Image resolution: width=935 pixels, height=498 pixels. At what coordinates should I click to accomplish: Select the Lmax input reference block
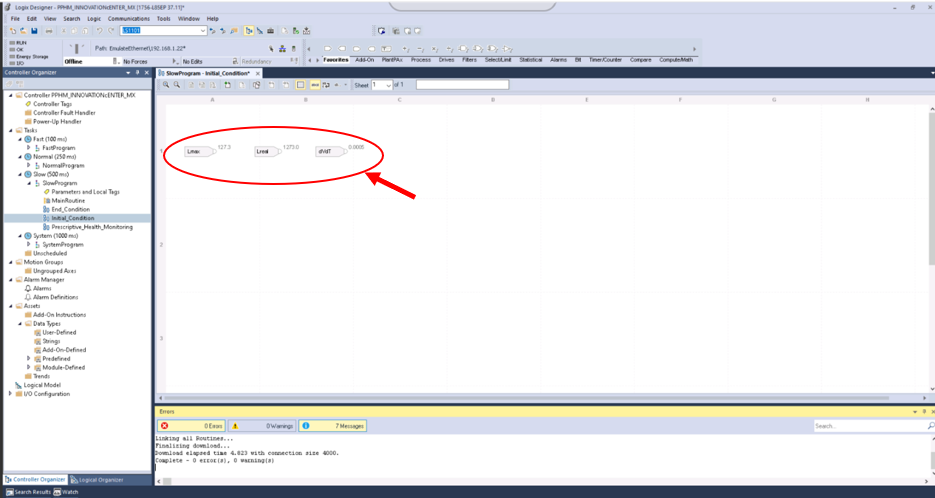200,151
